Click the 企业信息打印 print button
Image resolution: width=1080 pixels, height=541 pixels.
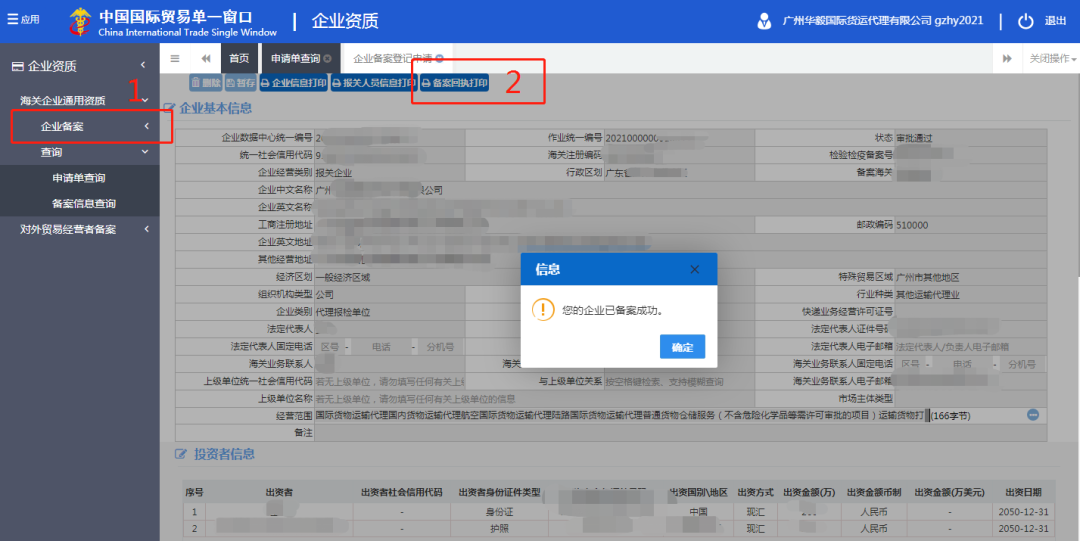(x=293, y=83)
